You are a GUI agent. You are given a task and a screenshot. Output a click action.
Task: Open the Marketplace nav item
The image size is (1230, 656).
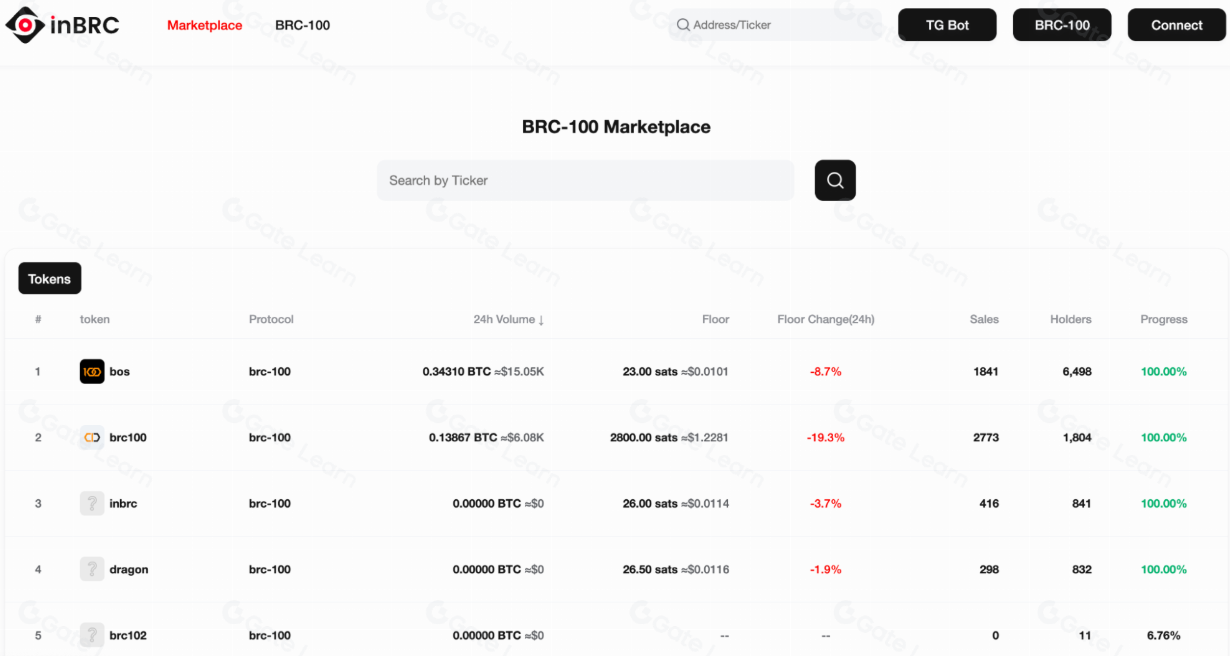(x=204, y=25)
